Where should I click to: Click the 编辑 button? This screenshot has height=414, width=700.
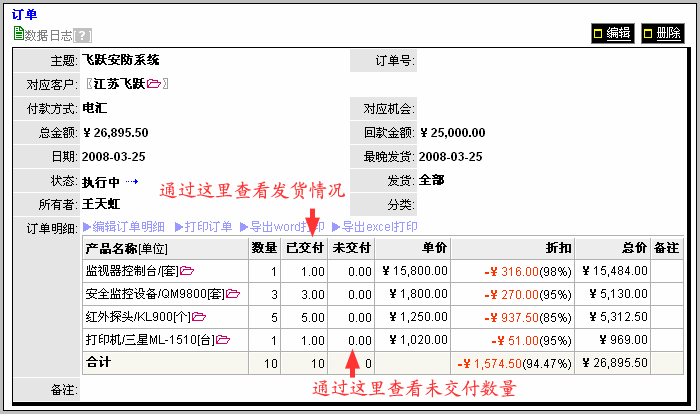click(612, 33)
